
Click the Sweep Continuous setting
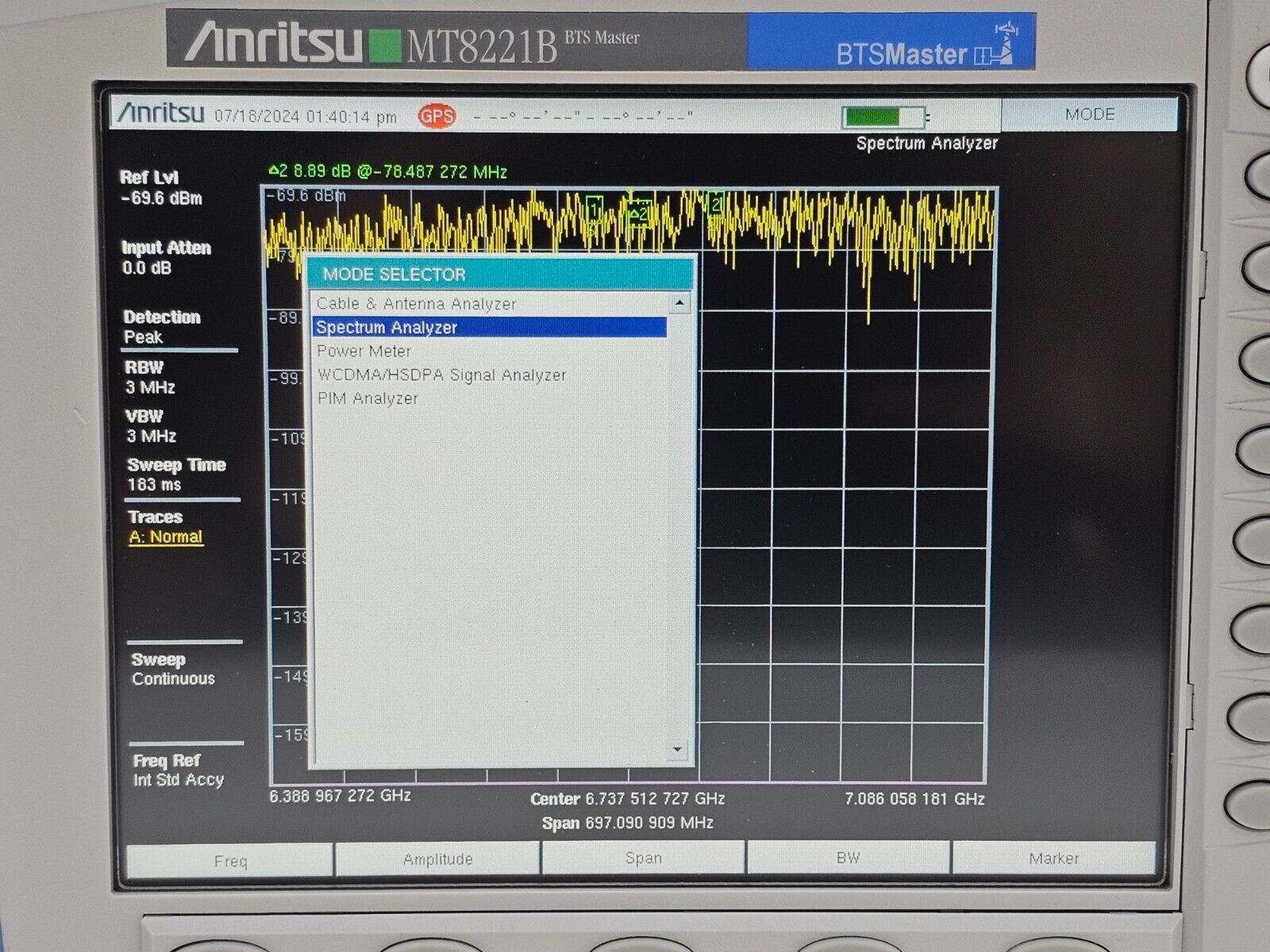click(173, 670)
